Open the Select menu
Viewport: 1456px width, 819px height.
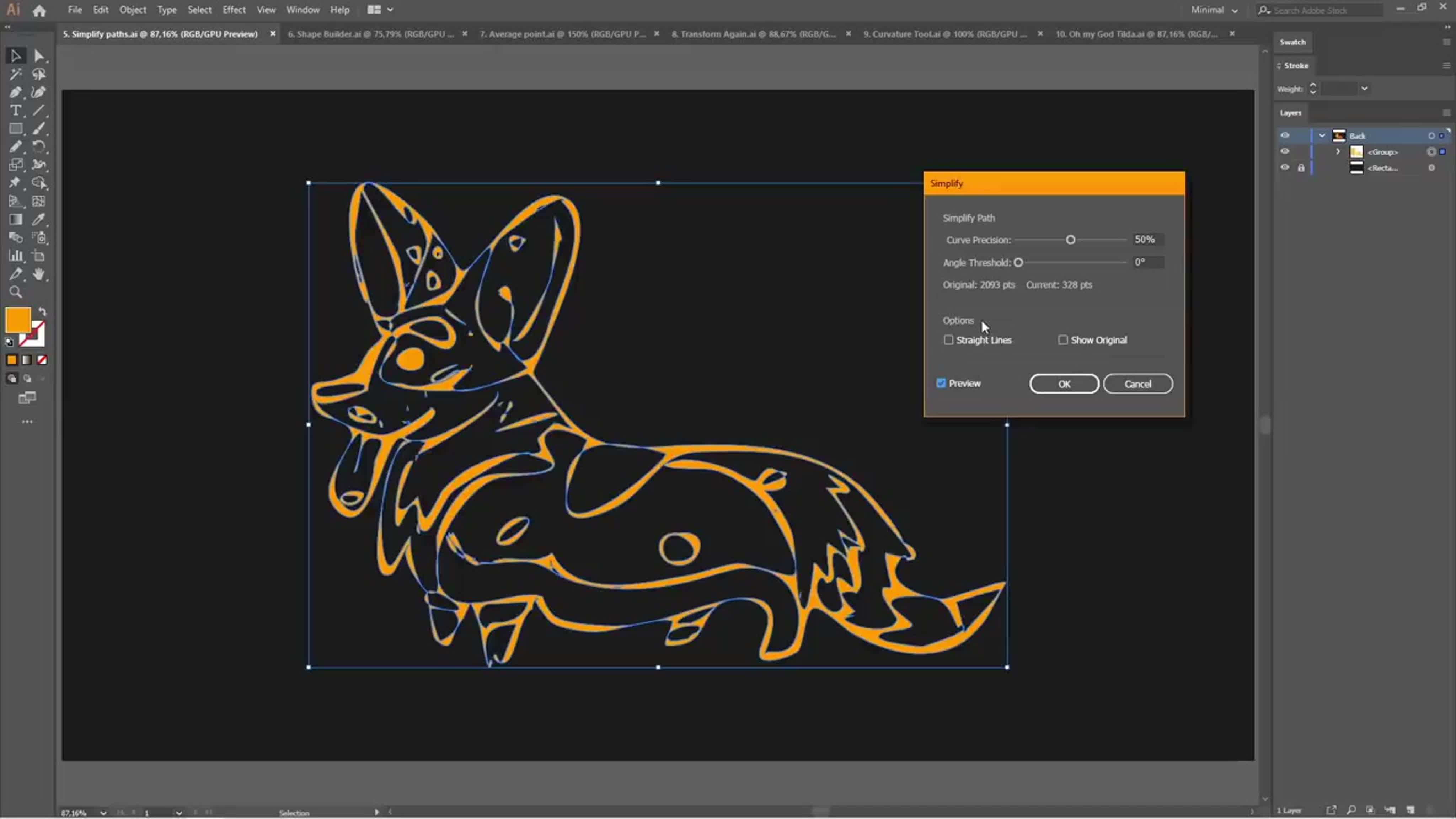point(199,10)
